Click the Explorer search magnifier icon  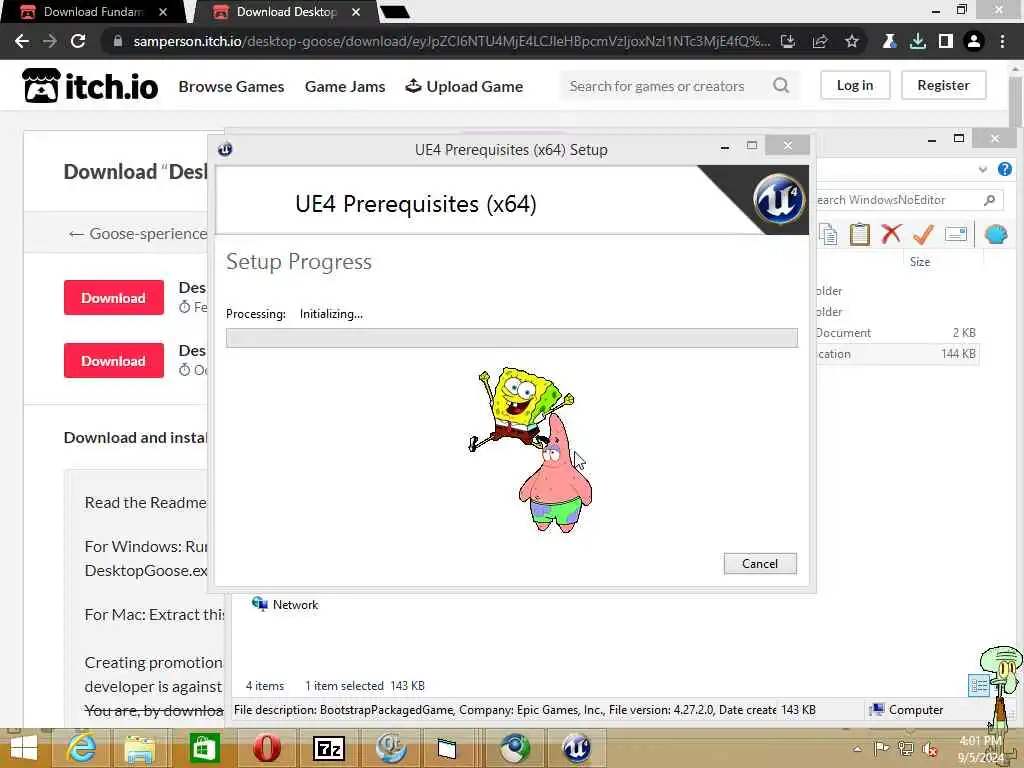point(989,200)
